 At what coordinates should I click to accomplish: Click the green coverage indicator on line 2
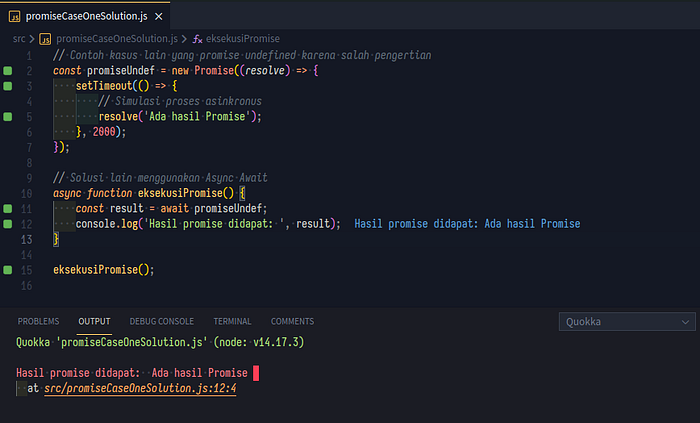click(x=8, y=70)
